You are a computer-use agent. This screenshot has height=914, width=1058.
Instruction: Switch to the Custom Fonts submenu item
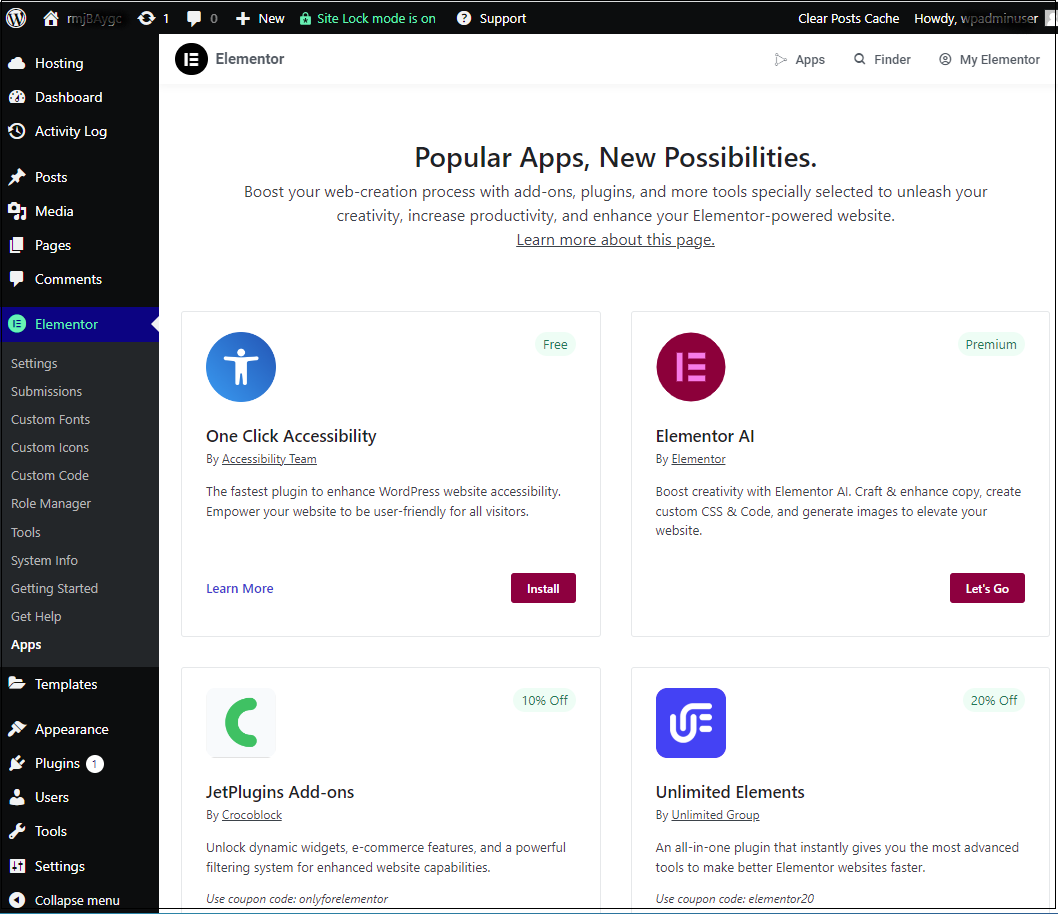[50, 419]
